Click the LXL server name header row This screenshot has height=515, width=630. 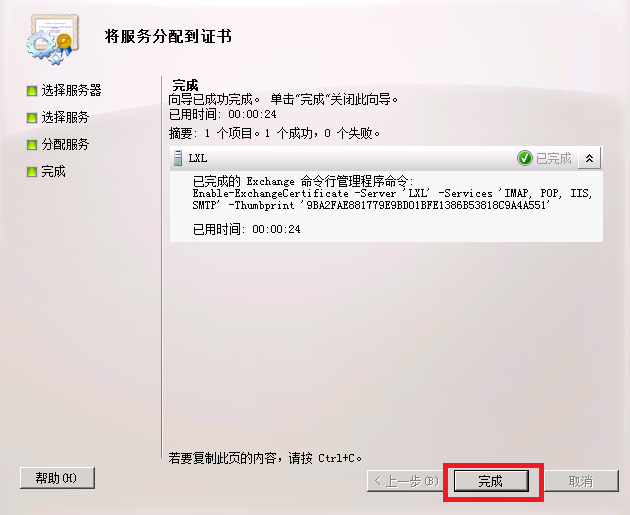pos(386,158)
